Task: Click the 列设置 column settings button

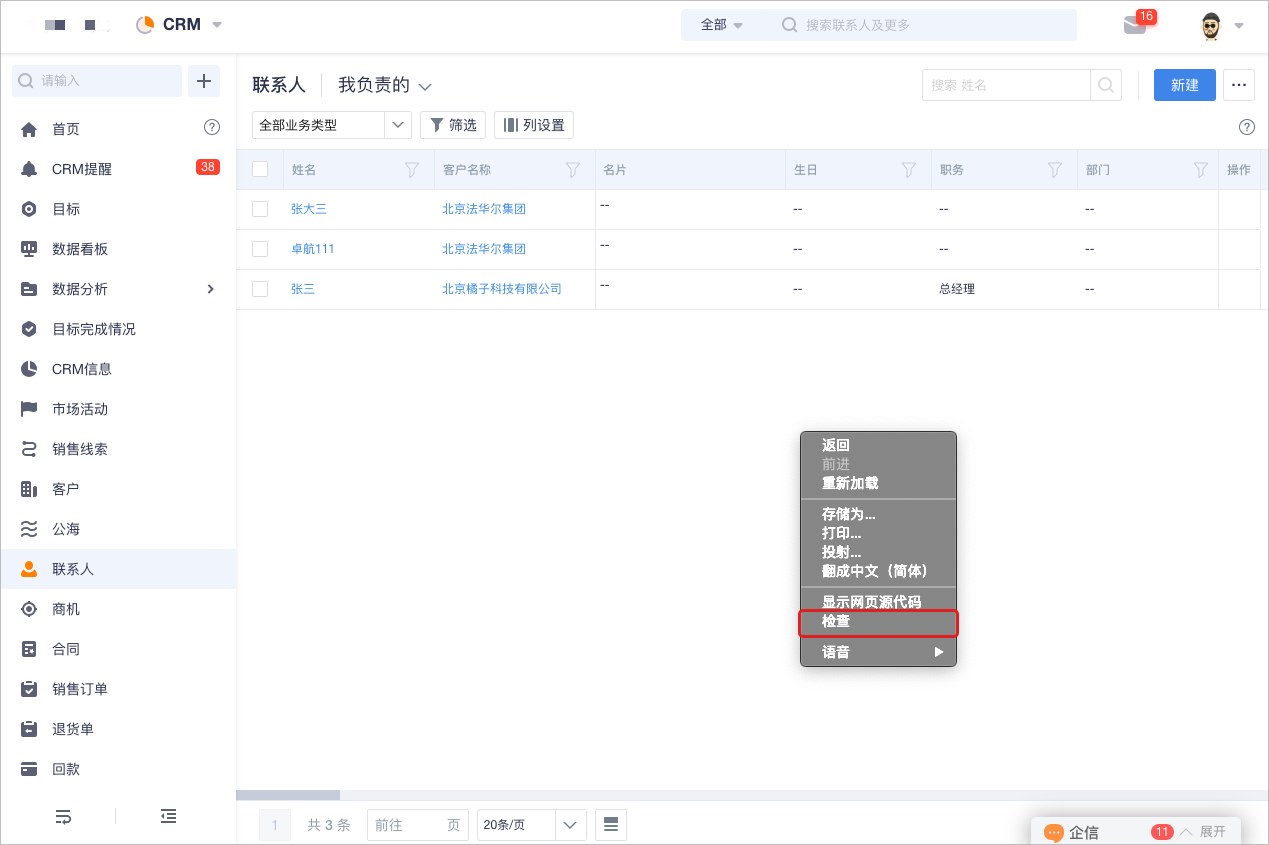Action: point(534,125)
